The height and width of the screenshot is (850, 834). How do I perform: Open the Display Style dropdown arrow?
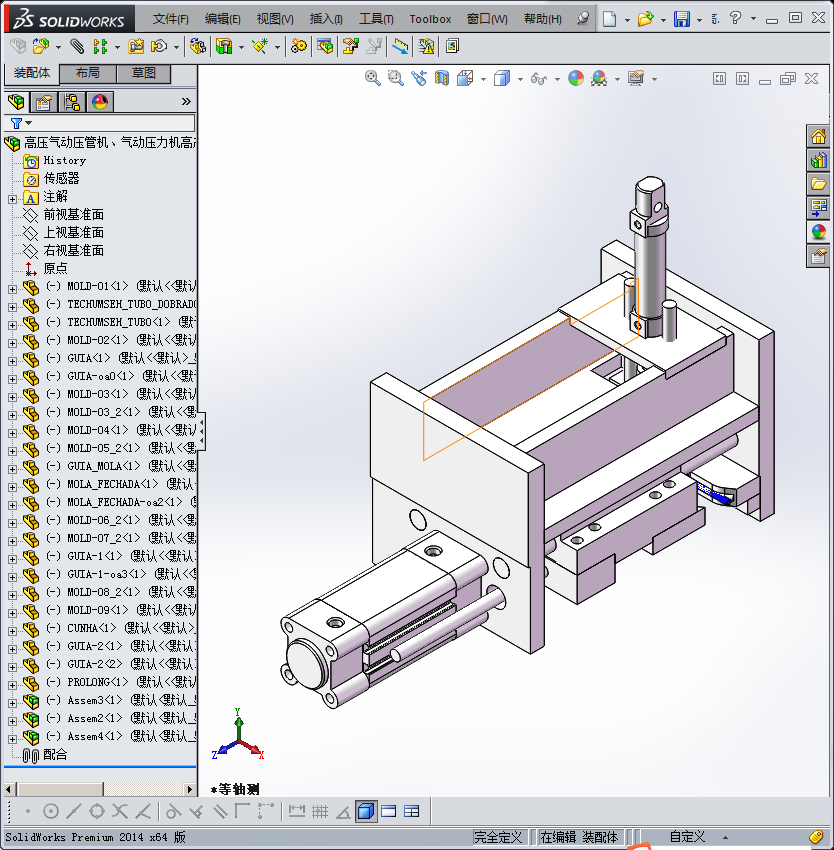click(520, 80)
